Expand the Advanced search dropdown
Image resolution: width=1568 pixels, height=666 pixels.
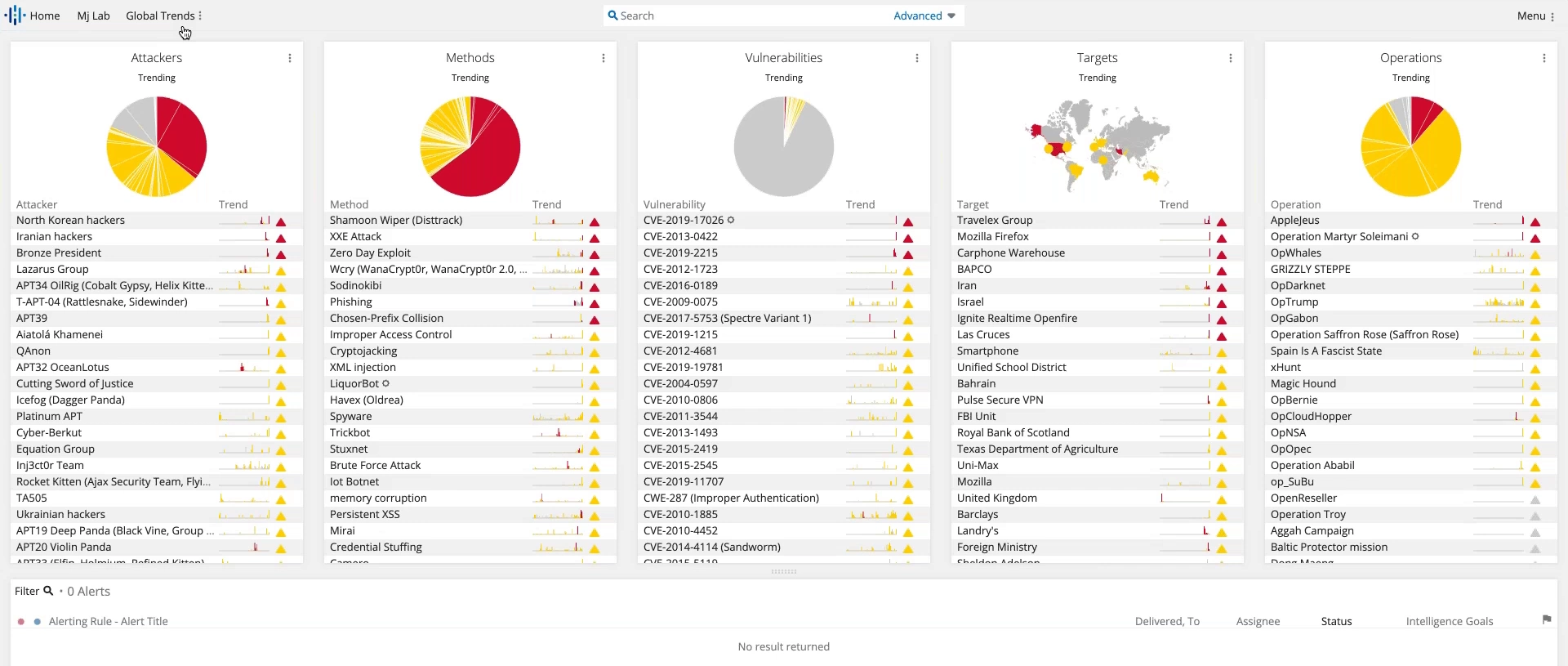tap(924, 16)
